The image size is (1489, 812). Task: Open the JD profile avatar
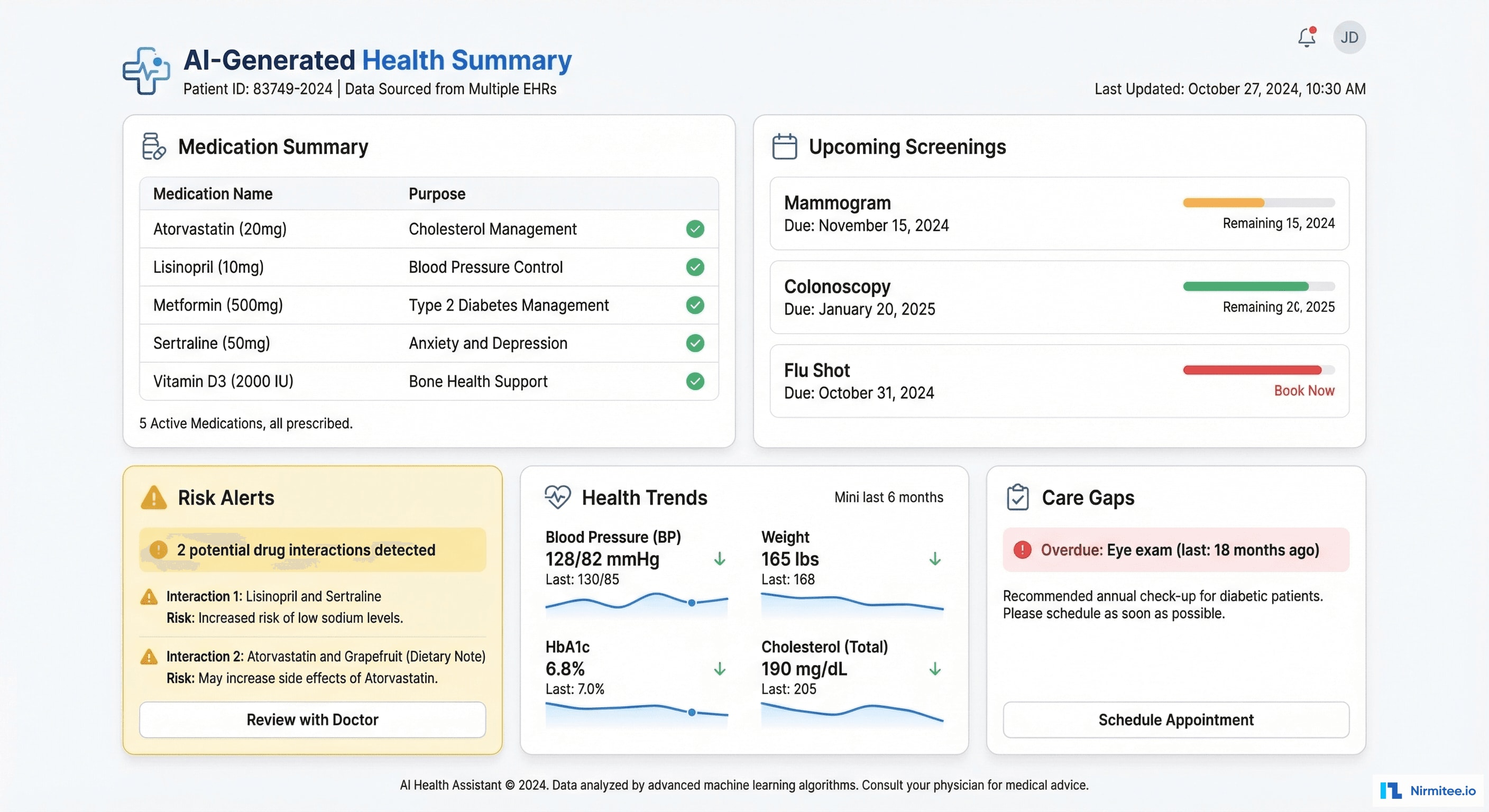click(1350, 36)
